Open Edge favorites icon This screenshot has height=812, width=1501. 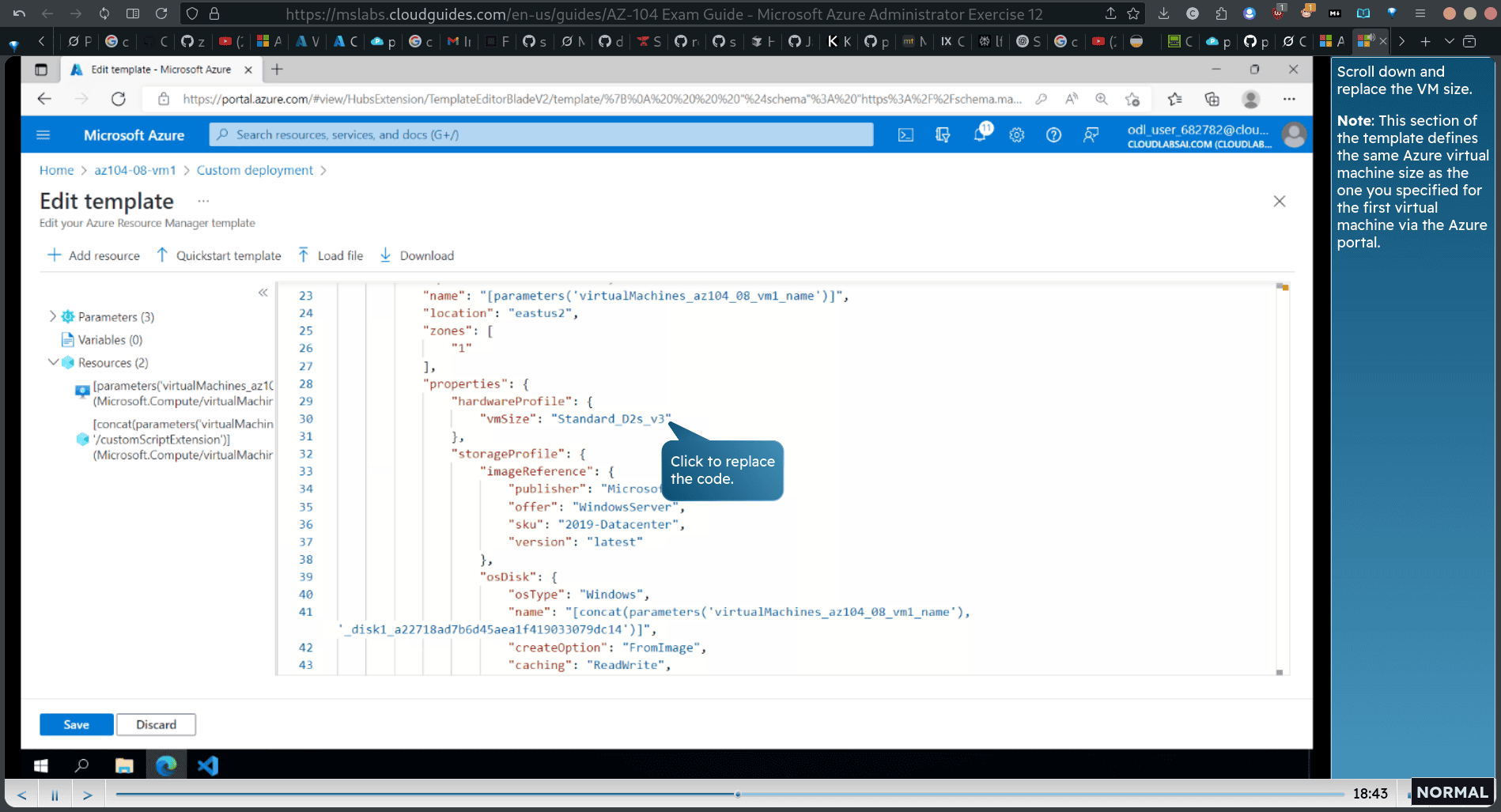[x=1174, y=99]
